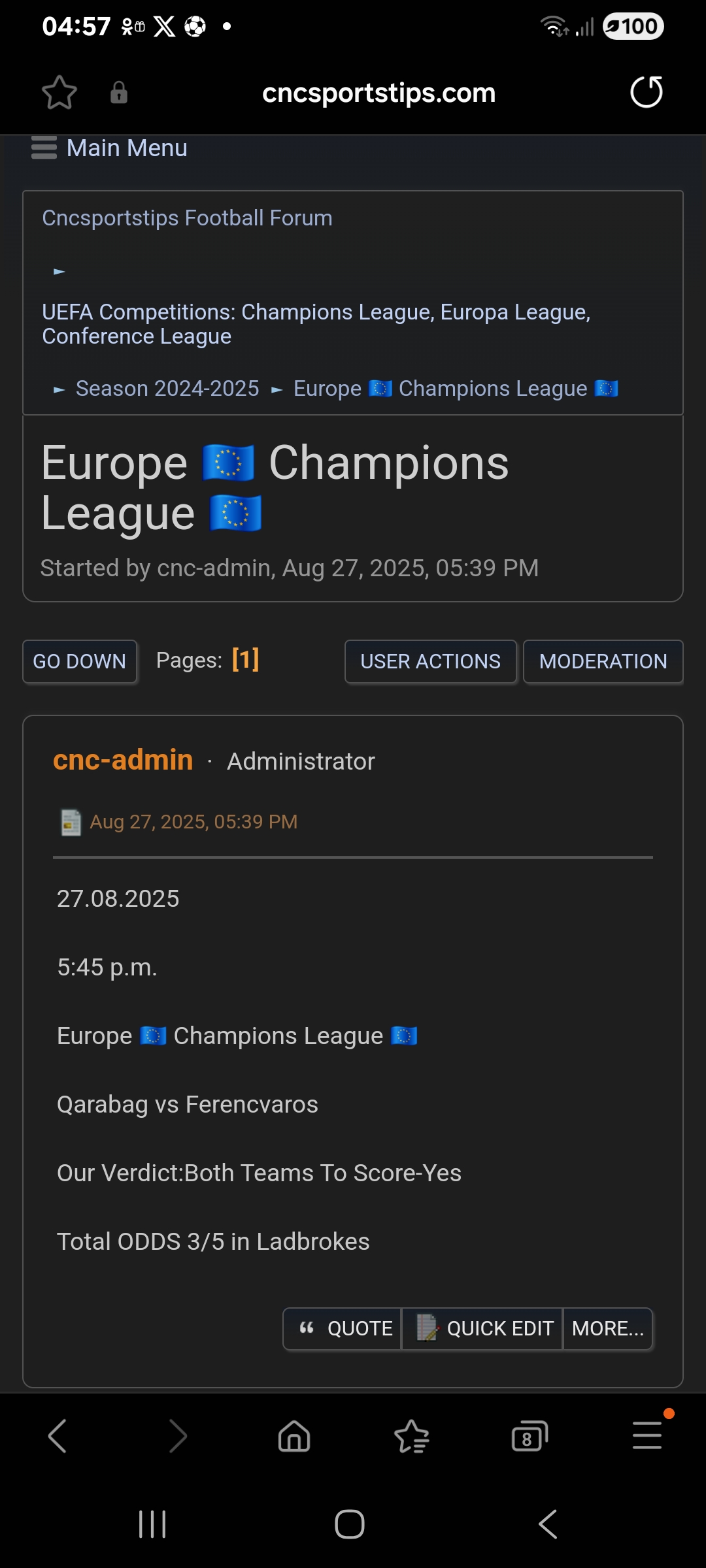The image size is (706, 1568).
Task: Bookmark page with the star icon
Action: pos(59,92)
